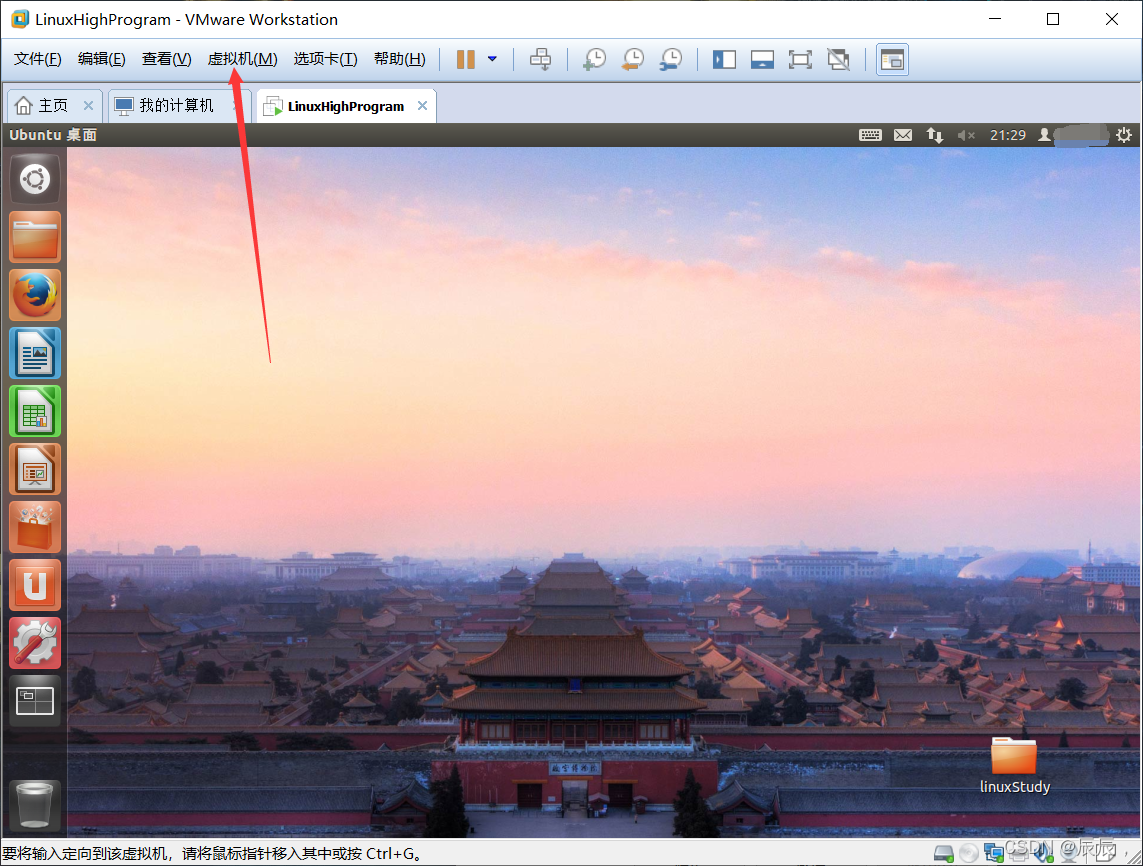The width and height of the screenshot is (1143, 866).
Task: Click the 21:29 clock indicator
Action: [1007, 135]
